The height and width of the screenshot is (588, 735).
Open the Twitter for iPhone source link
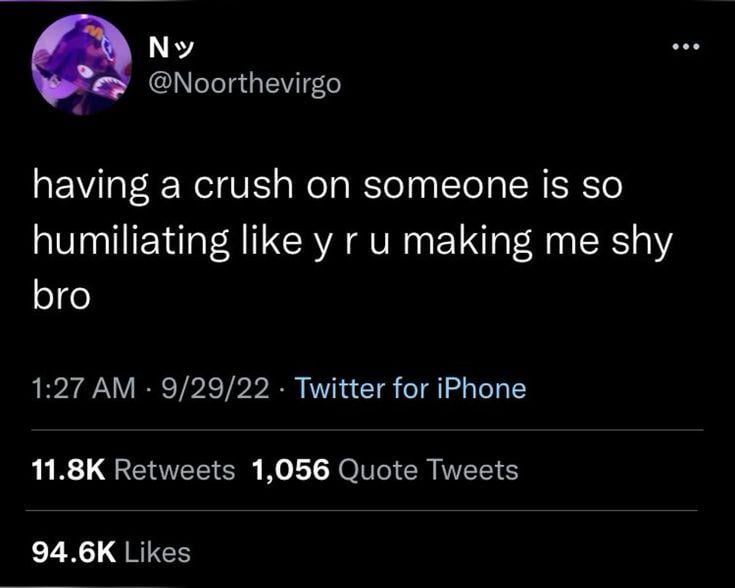[411, 387]
